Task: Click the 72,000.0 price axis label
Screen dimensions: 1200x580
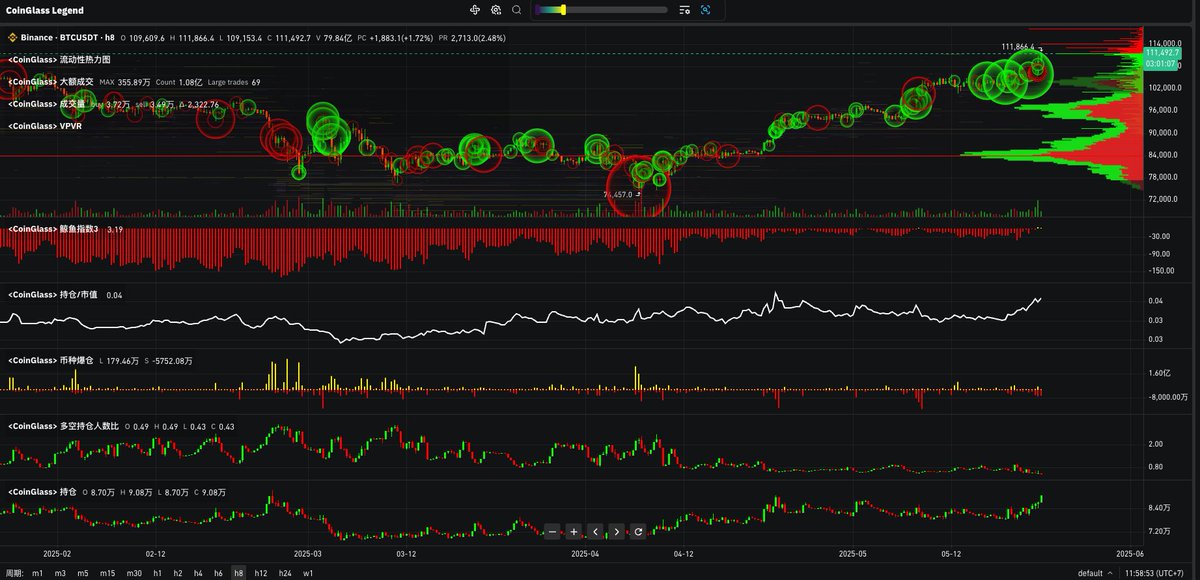Action: (1163, 199)
